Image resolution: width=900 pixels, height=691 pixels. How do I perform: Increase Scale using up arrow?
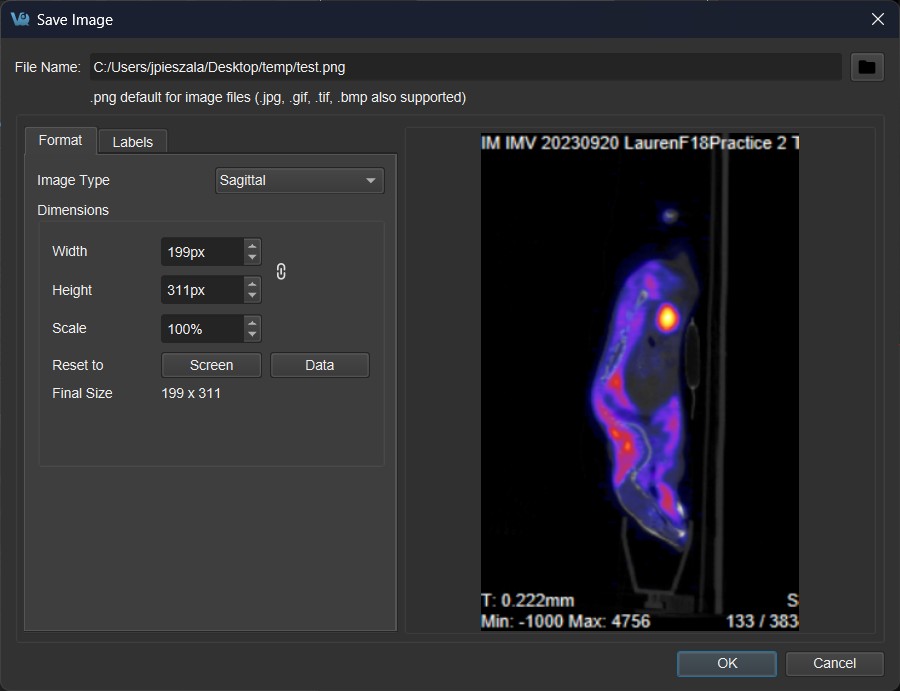click(x=253, y=322)
